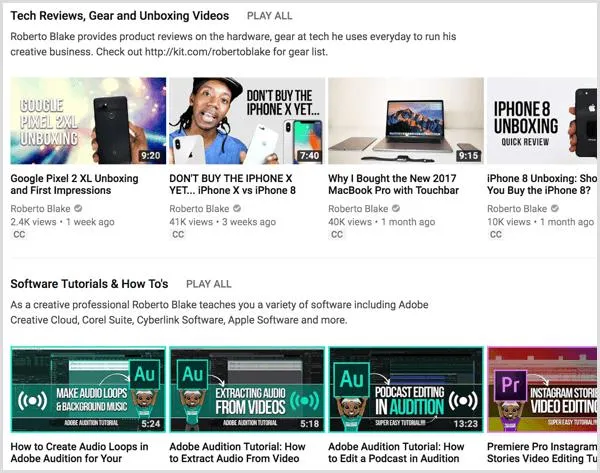The width and height of the screenshot is (600, 473).
Task: Click Roberto Blake channel name under Pixel 2 XL video
Action: (40, 209)
